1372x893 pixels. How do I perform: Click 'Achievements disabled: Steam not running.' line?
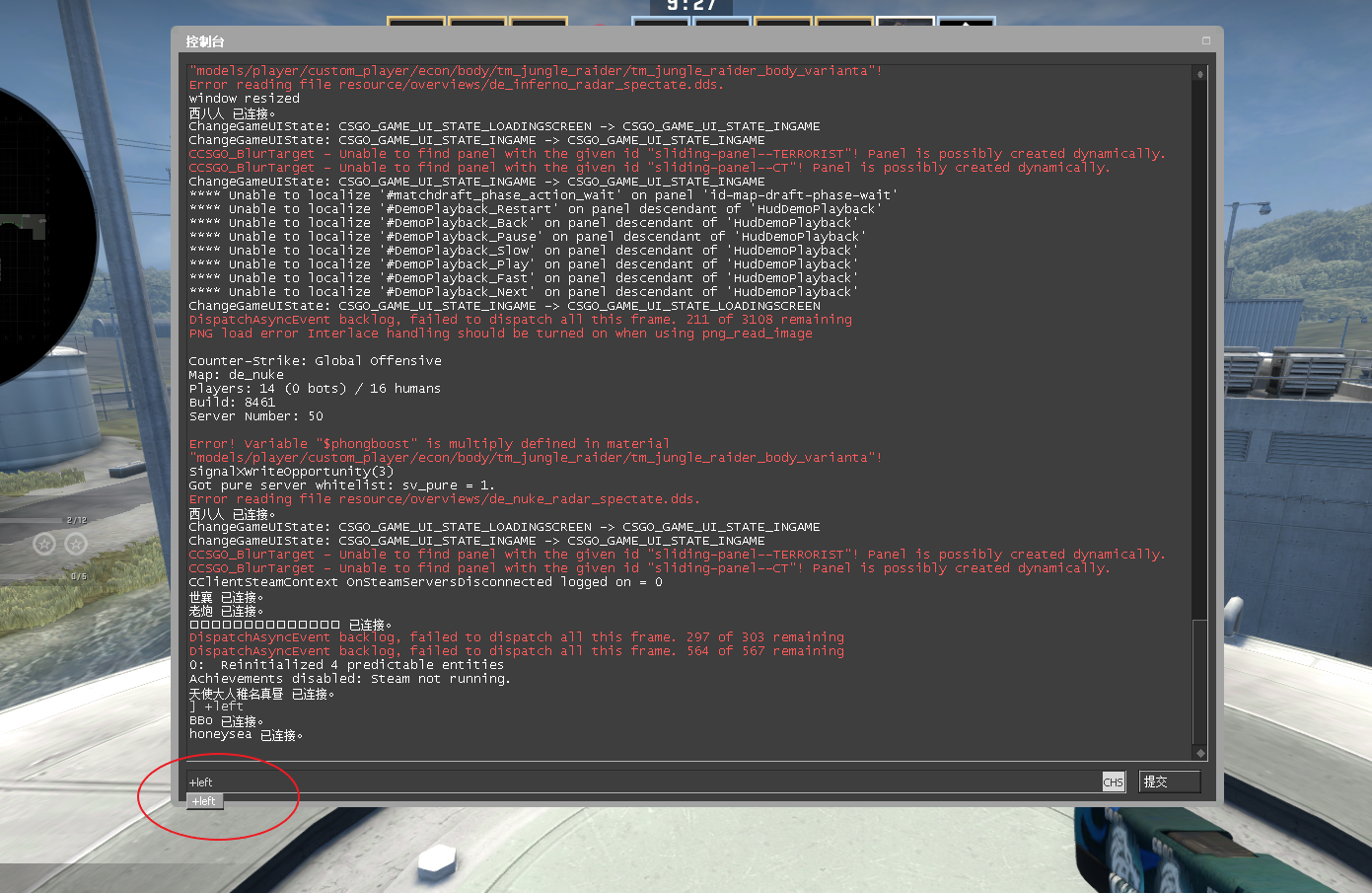(x=350, y=679)
